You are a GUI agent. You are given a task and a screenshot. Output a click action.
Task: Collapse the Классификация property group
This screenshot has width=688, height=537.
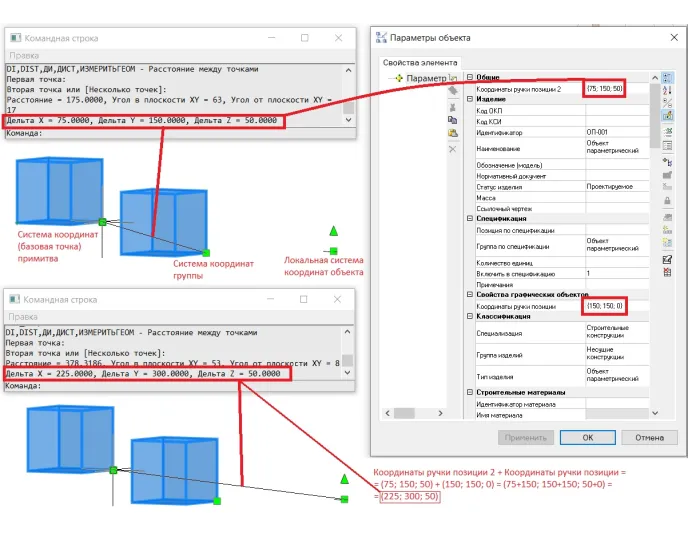tap(469, 316)
